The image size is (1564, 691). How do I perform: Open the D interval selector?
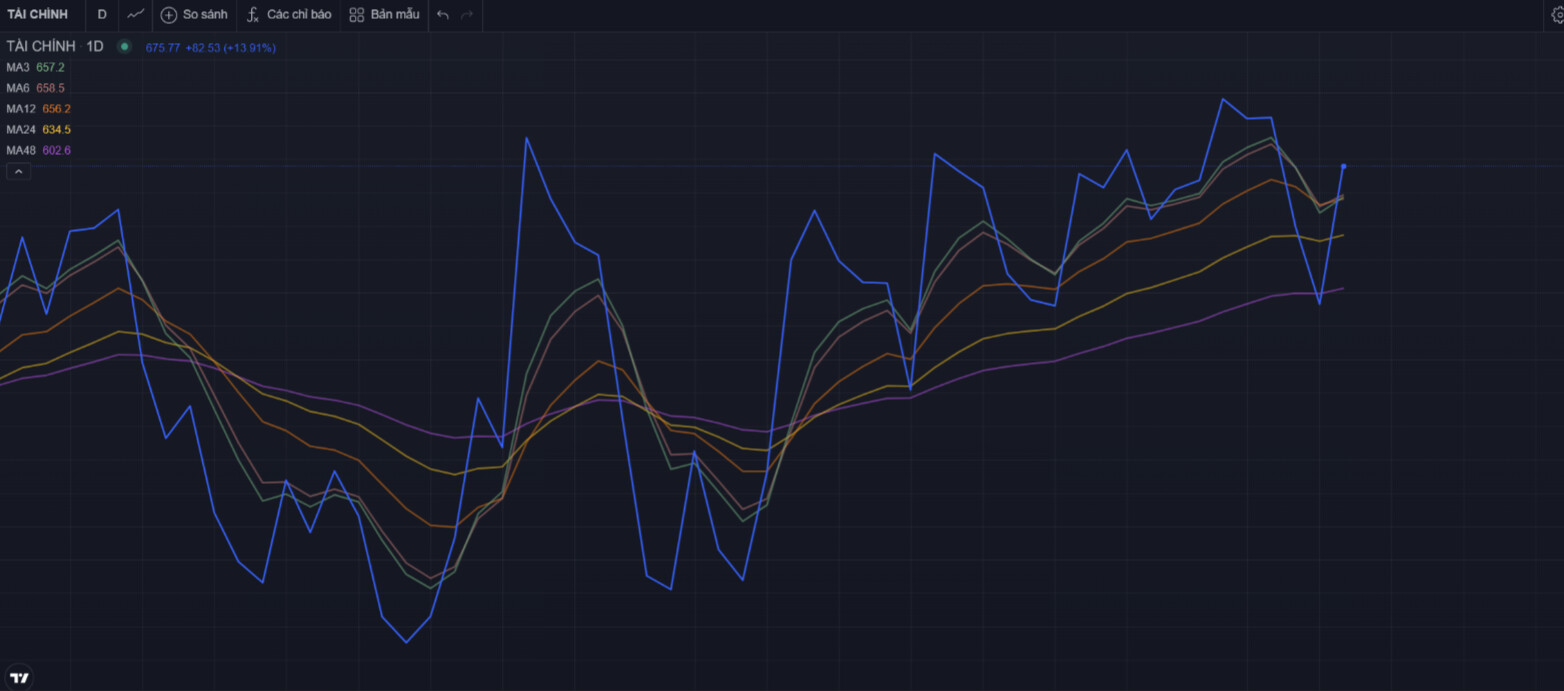[102, 14]
